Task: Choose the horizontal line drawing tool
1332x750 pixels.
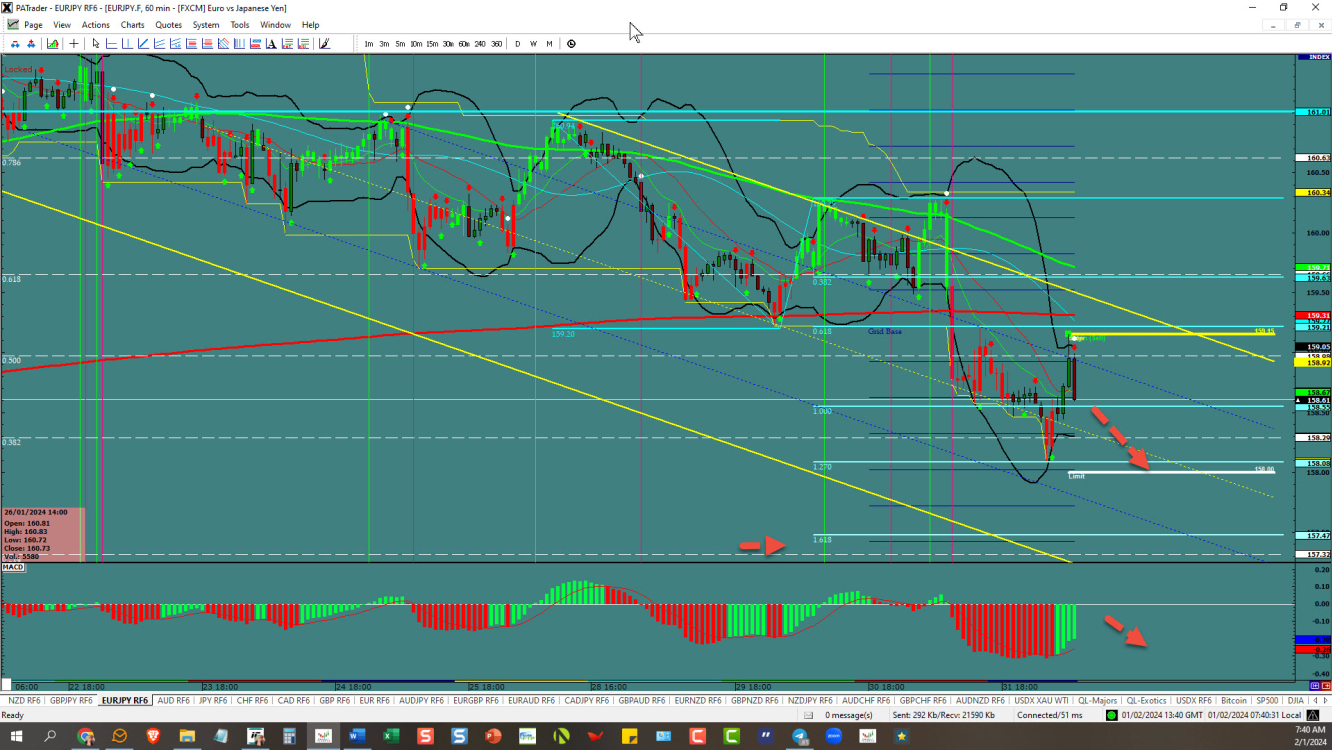Action: (111, 44)
